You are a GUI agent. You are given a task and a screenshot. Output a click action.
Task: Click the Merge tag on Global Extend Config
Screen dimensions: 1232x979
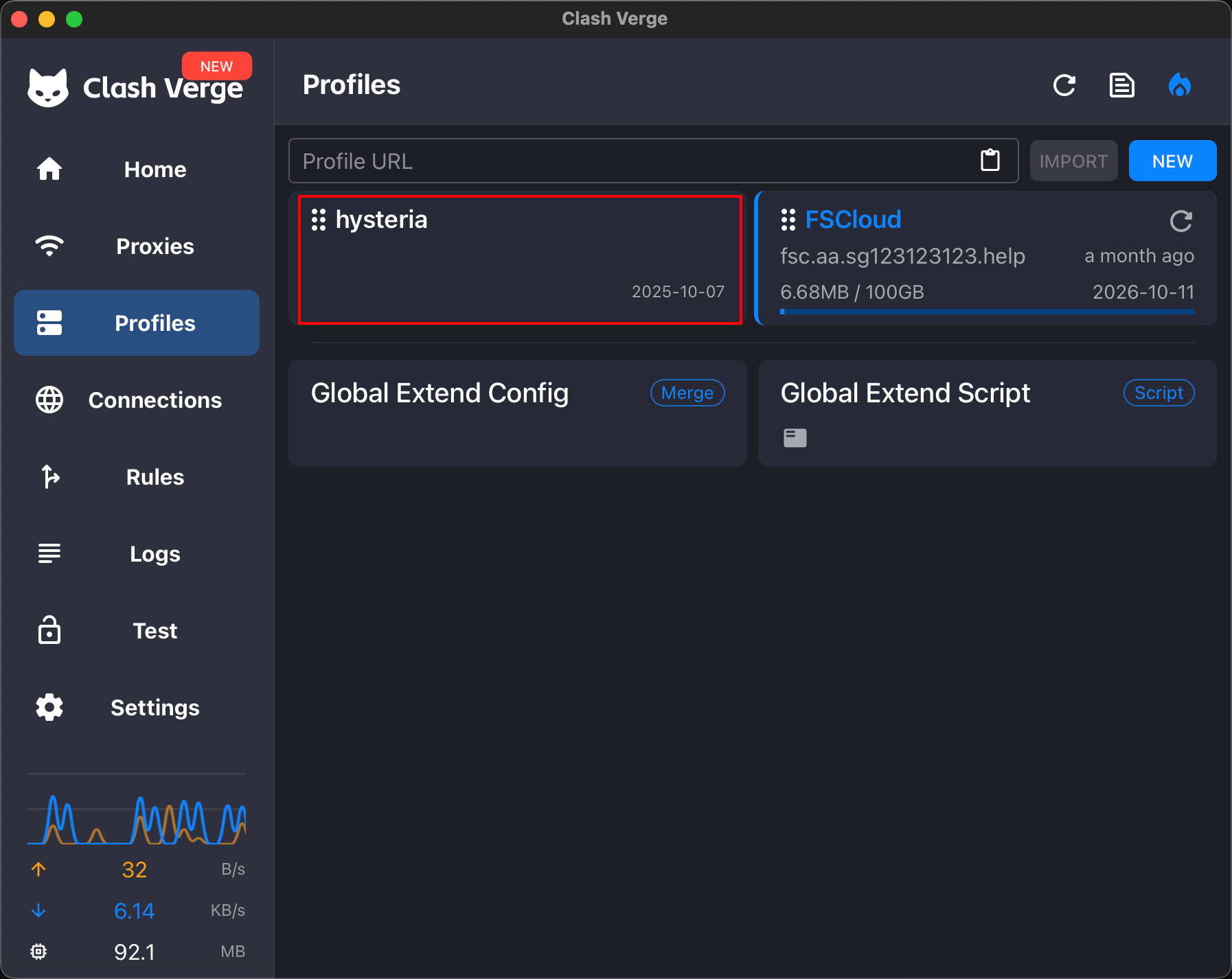(687, 393)
